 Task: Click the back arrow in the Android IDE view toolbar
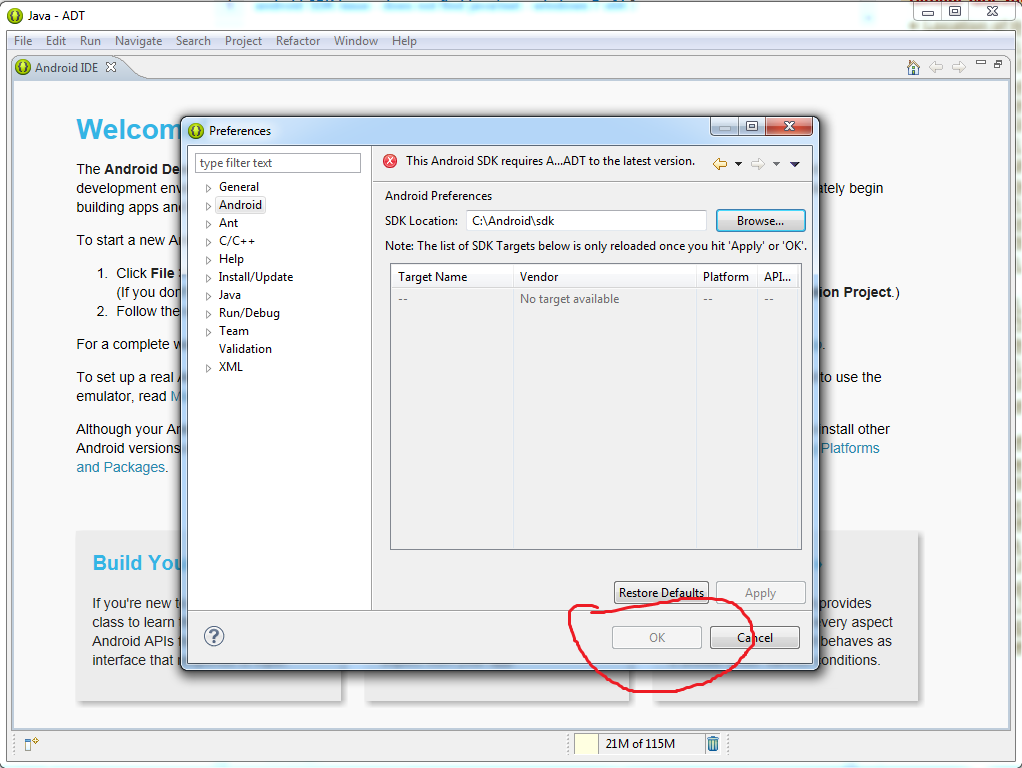coord(936,66)
